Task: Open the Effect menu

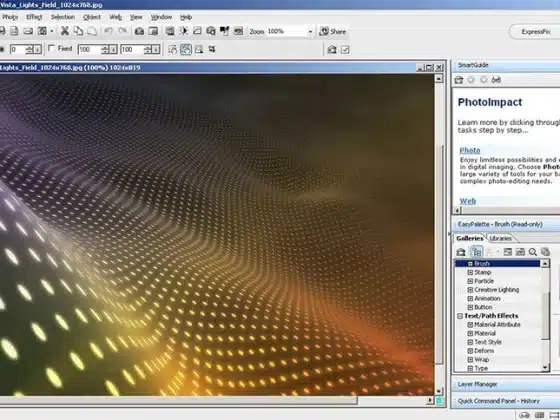Action: [x=34, y=17]
